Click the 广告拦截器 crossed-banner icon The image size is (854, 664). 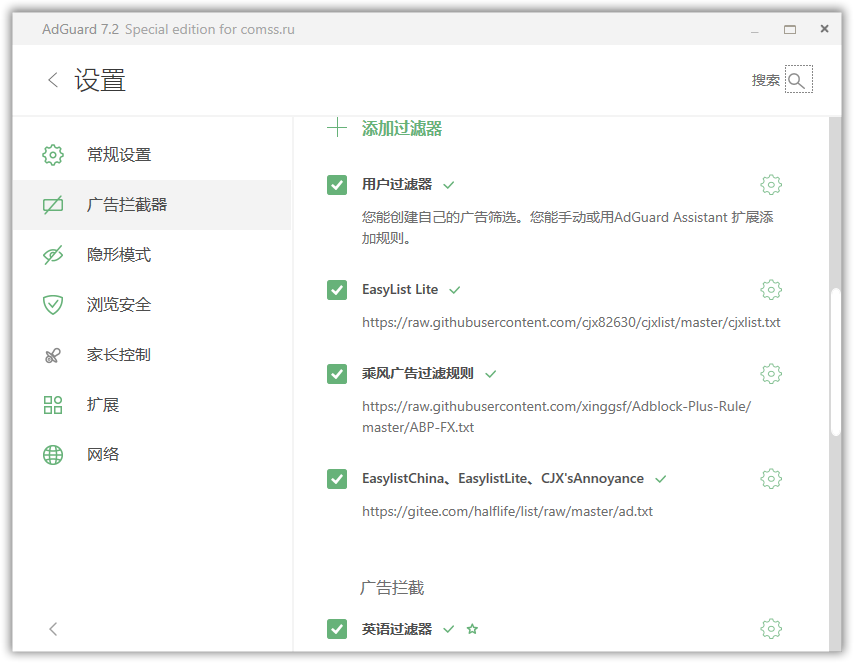coord(53,205)
